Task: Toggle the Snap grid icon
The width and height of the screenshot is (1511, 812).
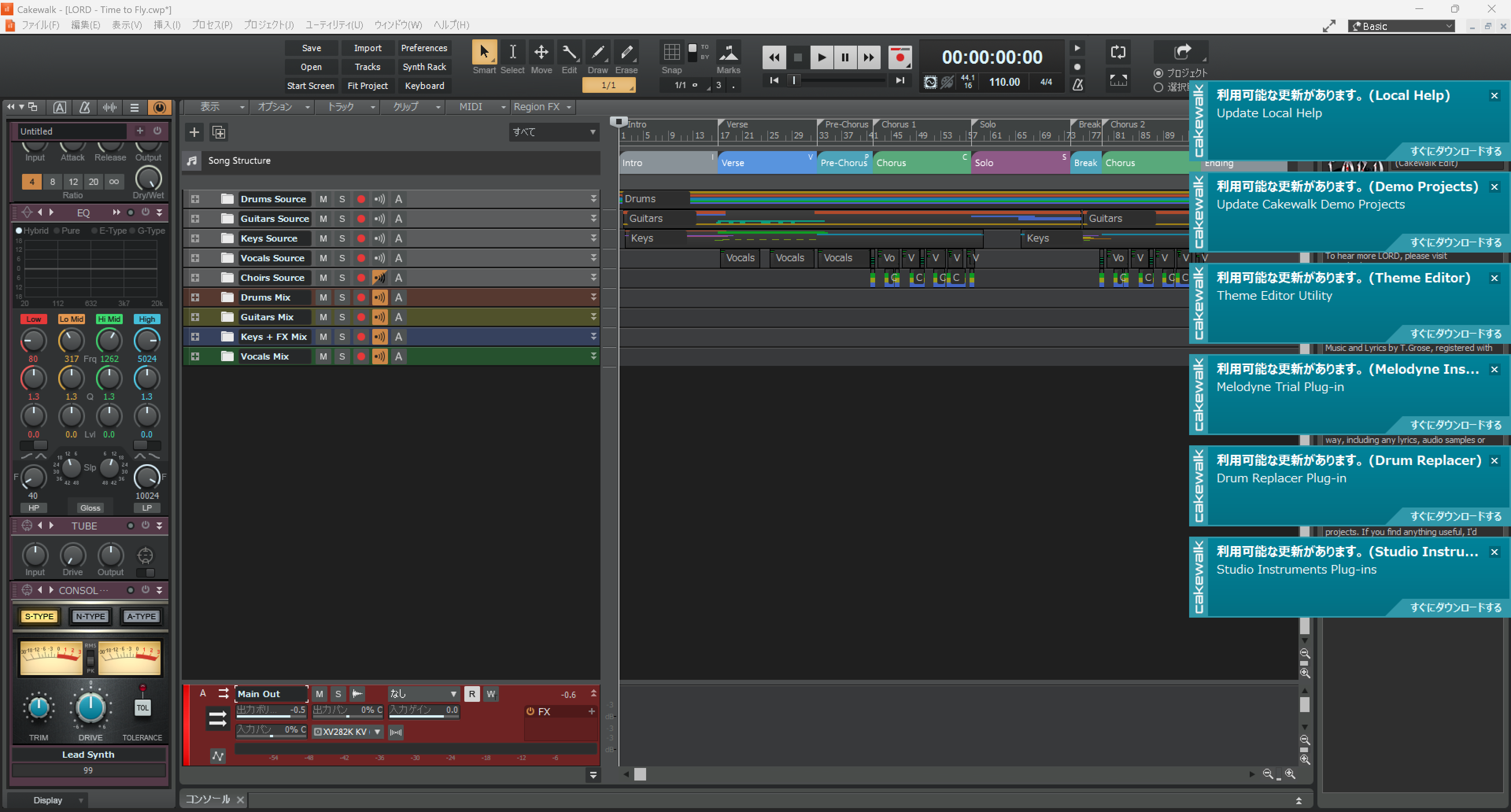Action: click(672, 52)
